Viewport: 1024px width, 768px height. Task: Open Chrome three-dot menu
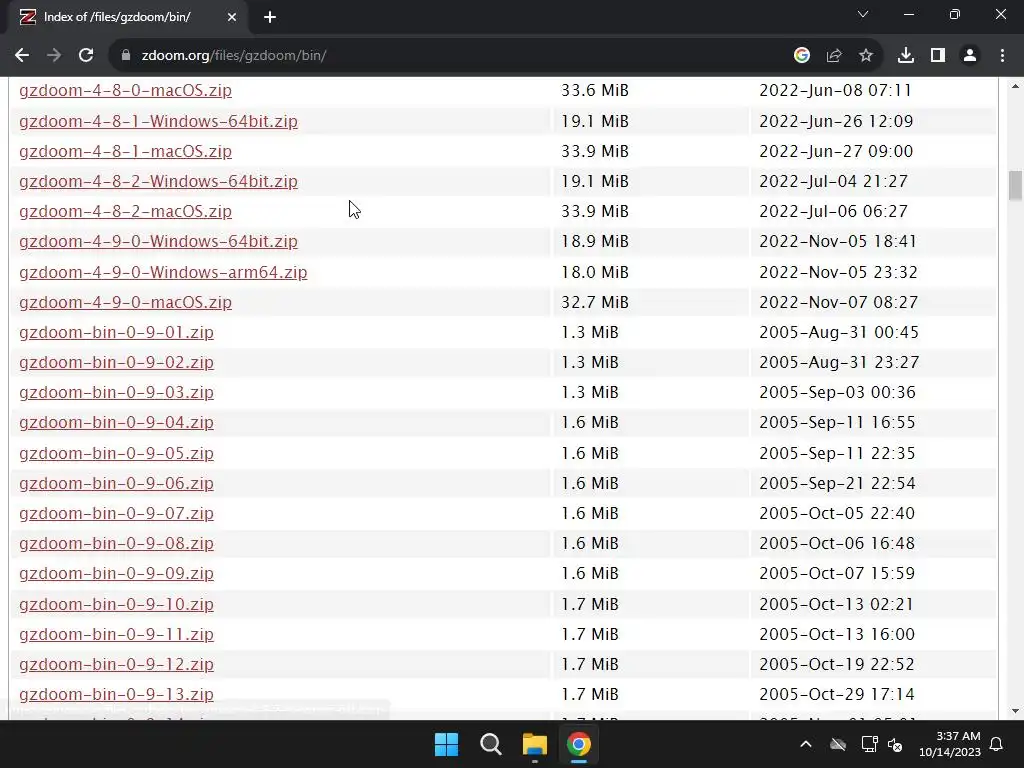[x=1002, y=56]
